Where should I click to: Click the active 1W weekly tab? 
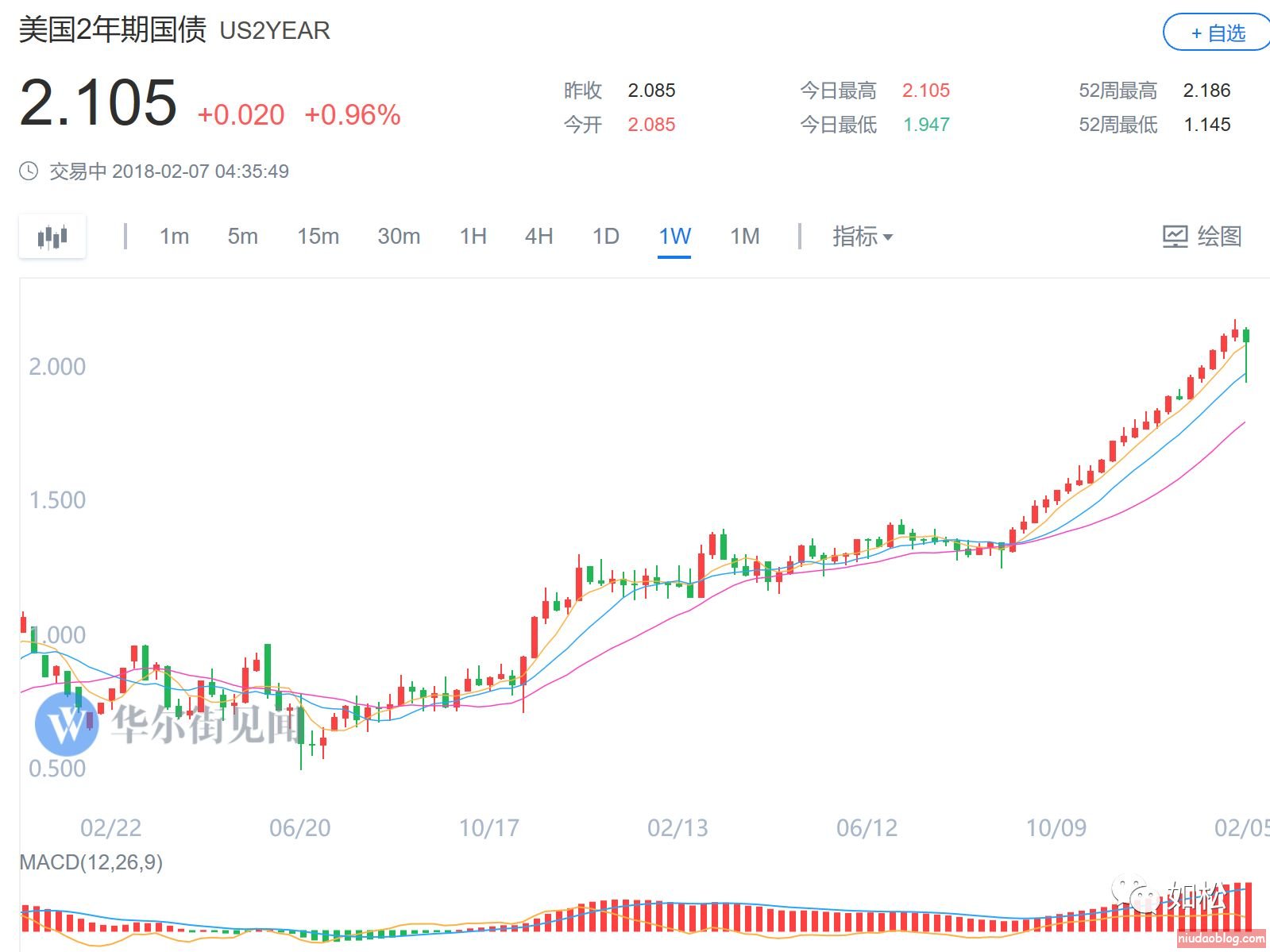674,237
